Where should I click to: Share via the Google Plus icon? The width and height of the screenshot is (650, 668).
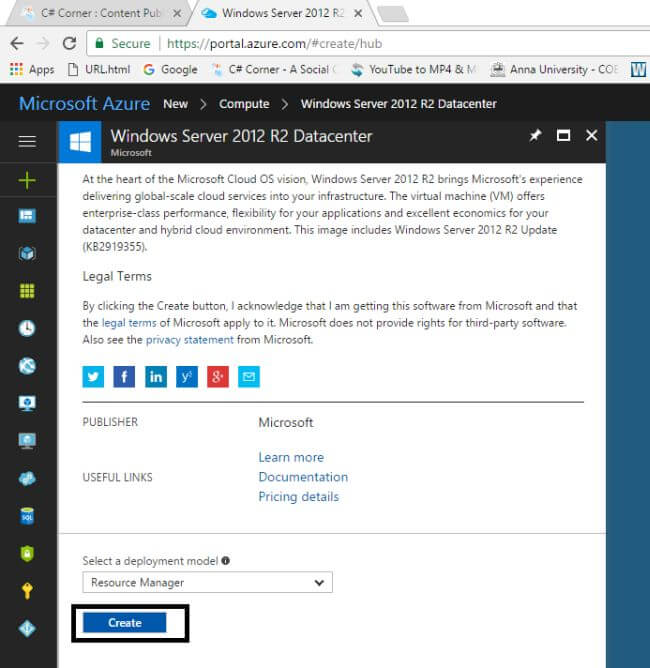[x=218, y=377]
